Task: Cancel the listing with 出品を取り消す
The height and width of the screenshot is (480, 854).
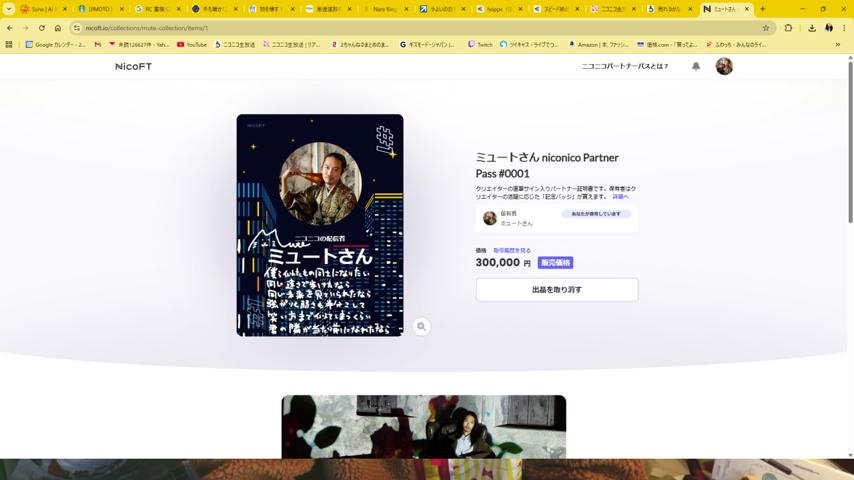Action: pyautogui.click(x=557, y=290)
